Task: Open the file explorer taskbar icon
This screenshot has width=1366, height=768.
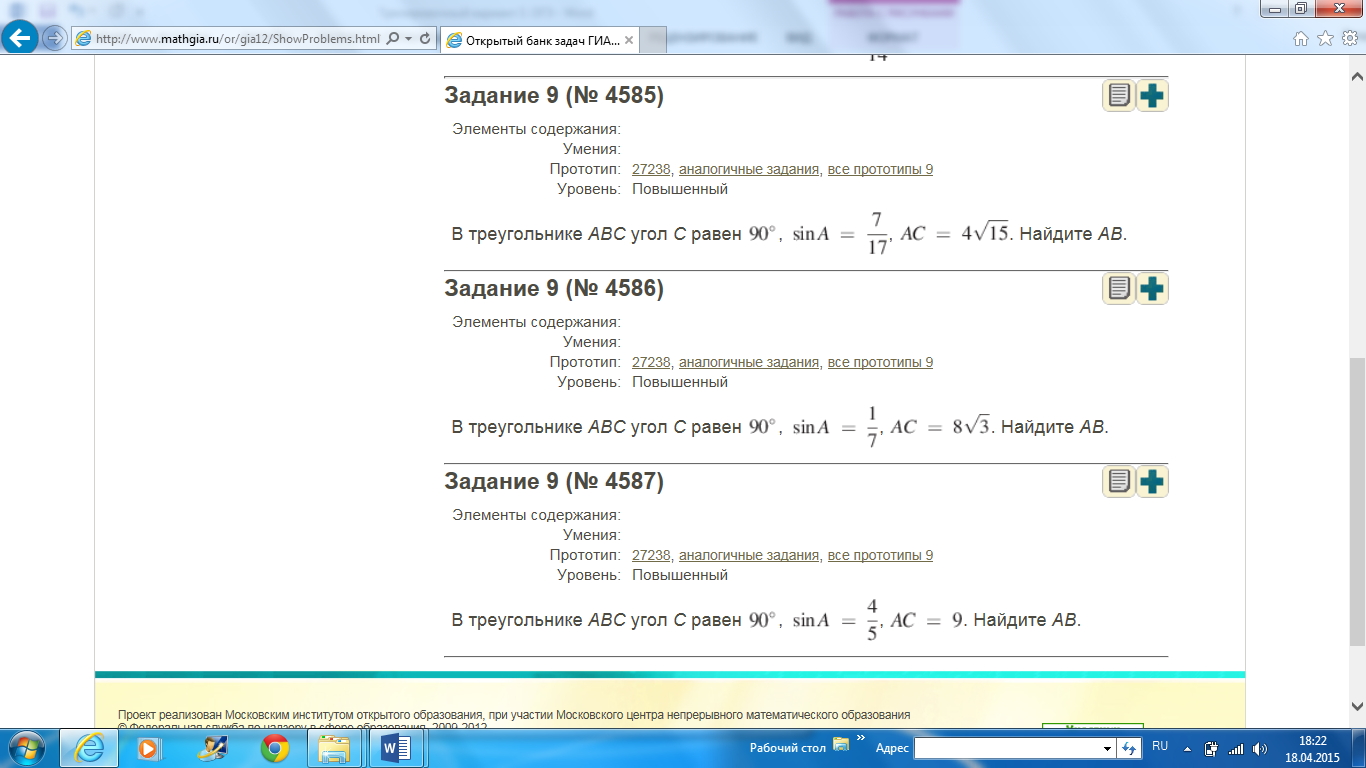Action: click(334, 748)
